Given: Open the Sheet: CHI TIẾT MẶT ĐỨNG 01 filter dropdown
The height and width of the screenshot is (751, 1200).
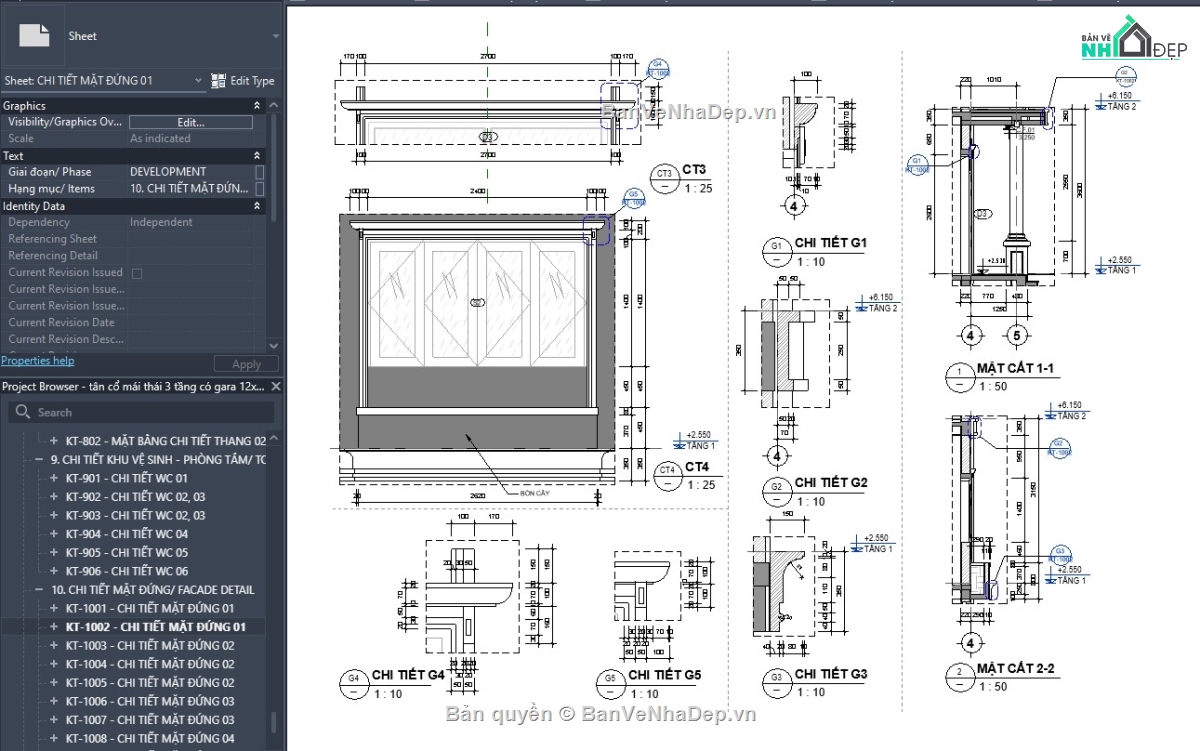Looking at the screenshot, I should (198, 81).
